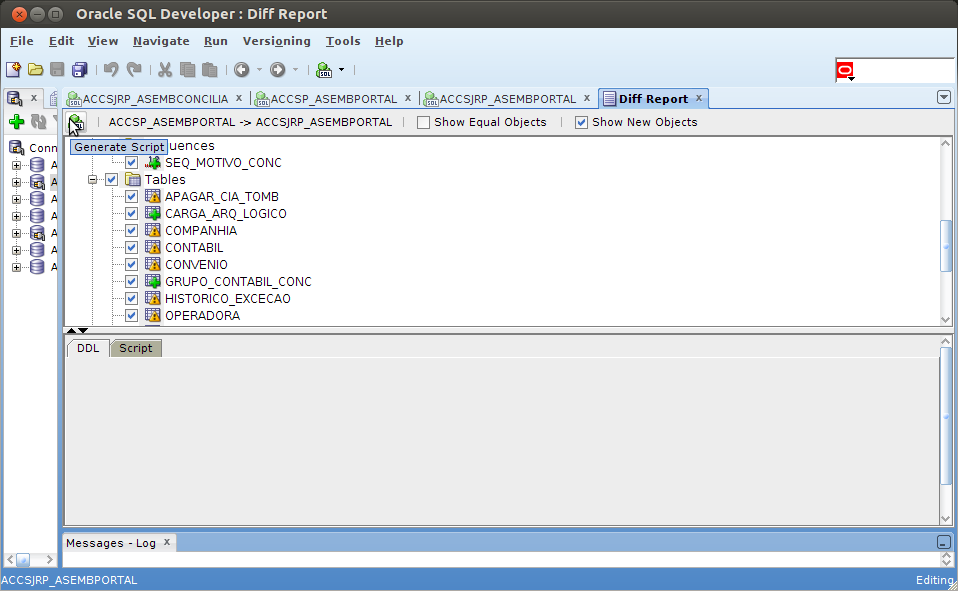Screen dimensions: 958x591
Task: Select the SEQ_MOTIVO_CONC sequence icon
Action: (x=153, y=163)
